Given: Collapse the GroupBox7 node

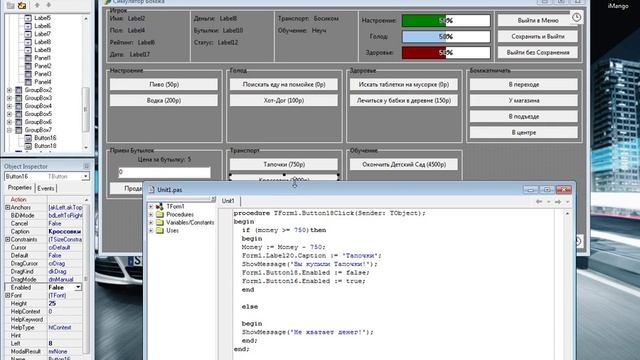Looking at the screenshot, I should click(x=9, y=130).
